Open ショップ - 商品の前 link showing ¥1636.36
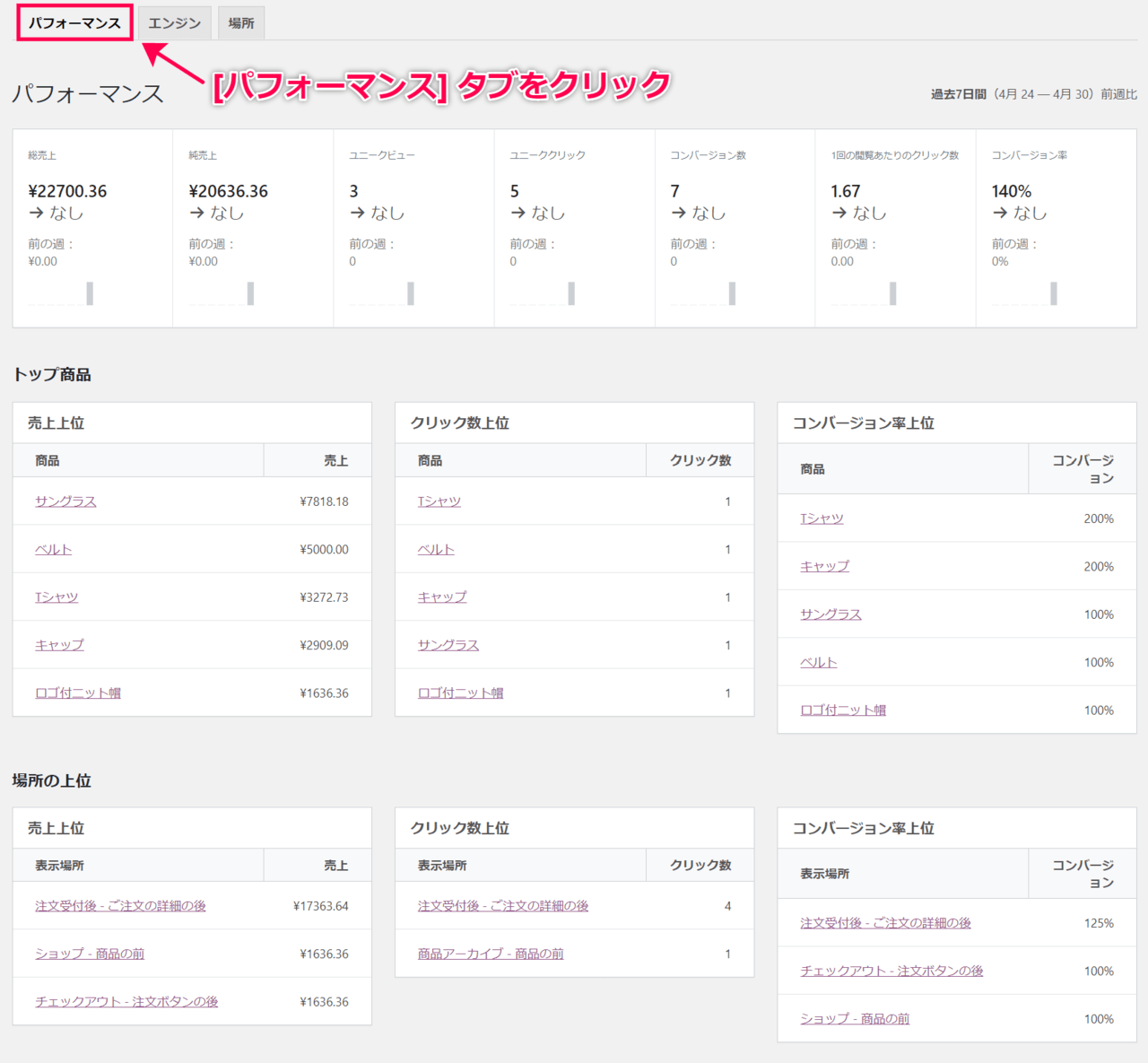 tap(90, 954)
